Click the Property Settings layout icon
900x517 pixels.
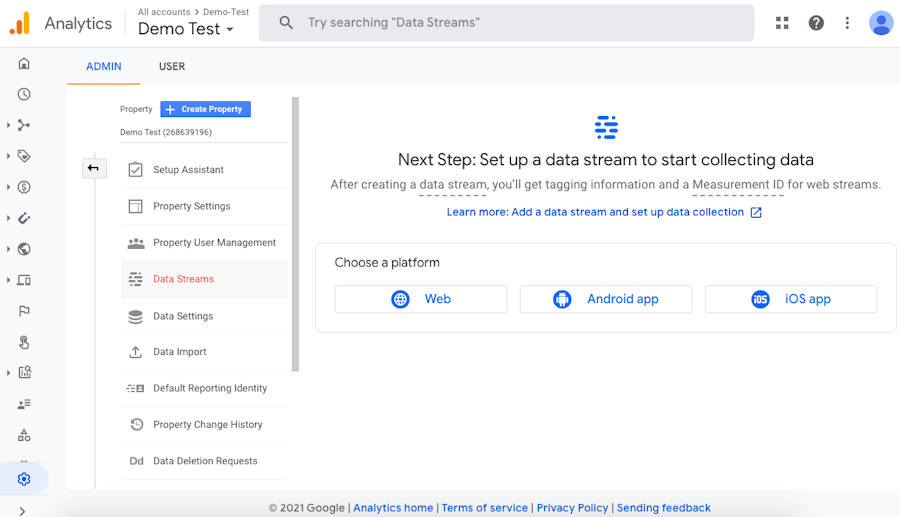click(135, 206)
